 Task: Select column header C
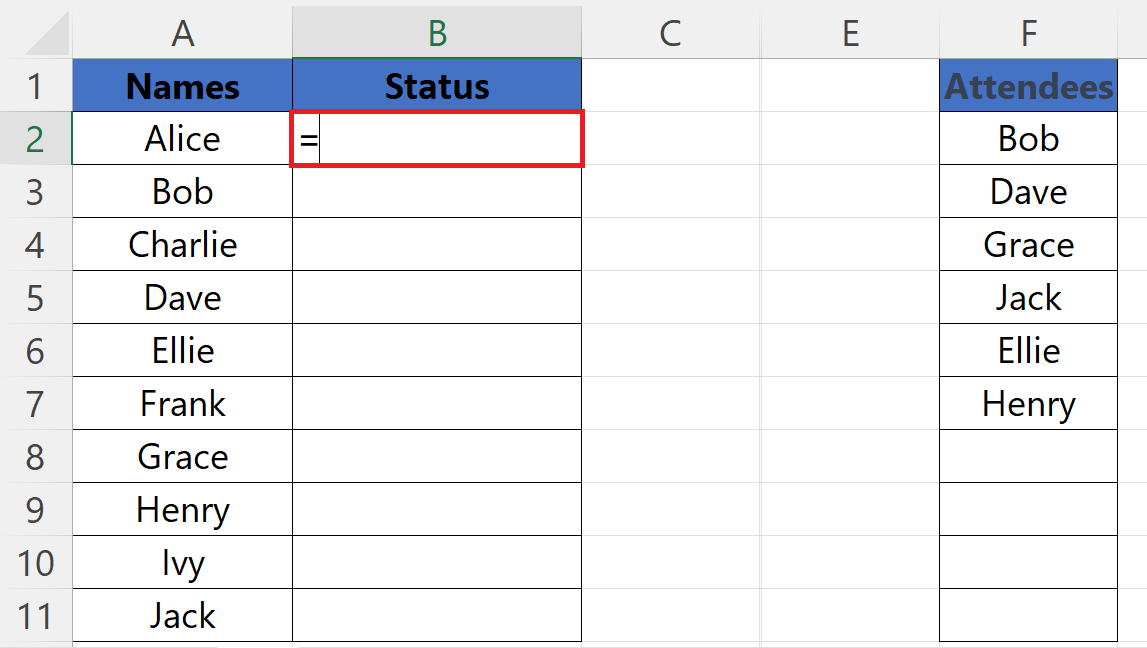670,33
